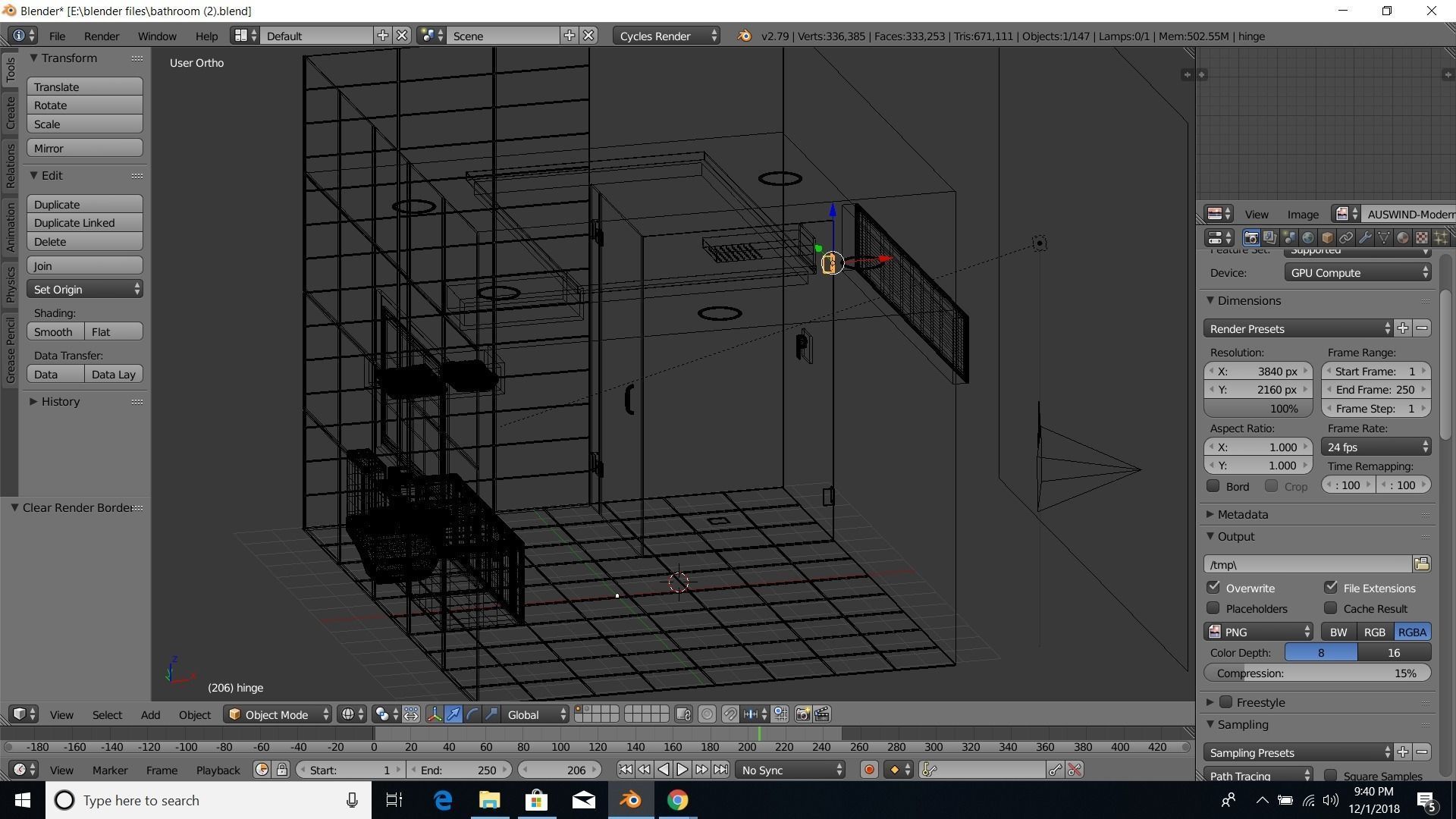This screenshot has height=819, width=1456.
Task: Select the BW color mode
Action: (x=1338, y=632)
